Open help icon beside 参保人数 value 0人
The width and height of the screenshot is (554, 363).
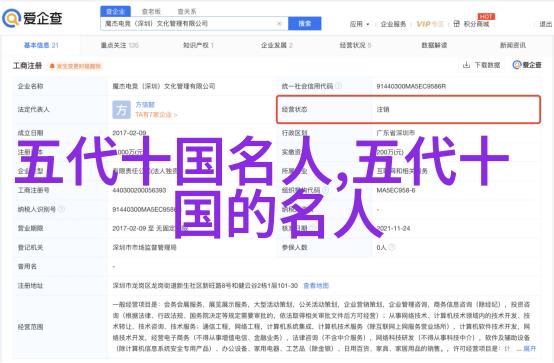(x=391, y=247)
